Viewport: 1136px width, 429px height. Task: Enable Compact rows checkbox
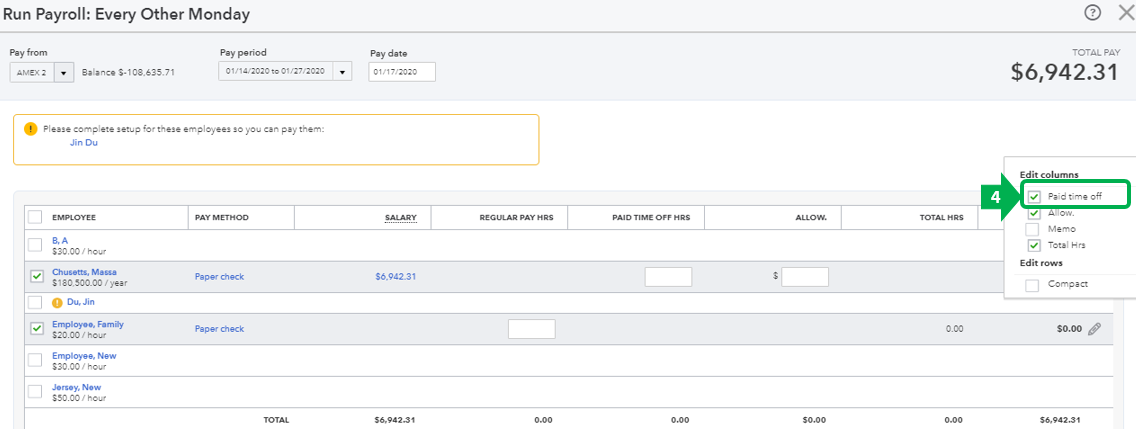point(1032,285)
